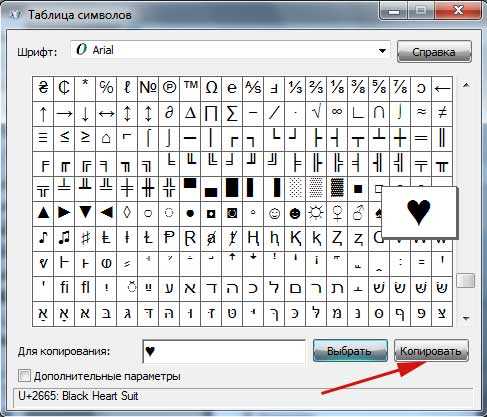
Task: Select the black up-pointing triangle
Action: 43,214
